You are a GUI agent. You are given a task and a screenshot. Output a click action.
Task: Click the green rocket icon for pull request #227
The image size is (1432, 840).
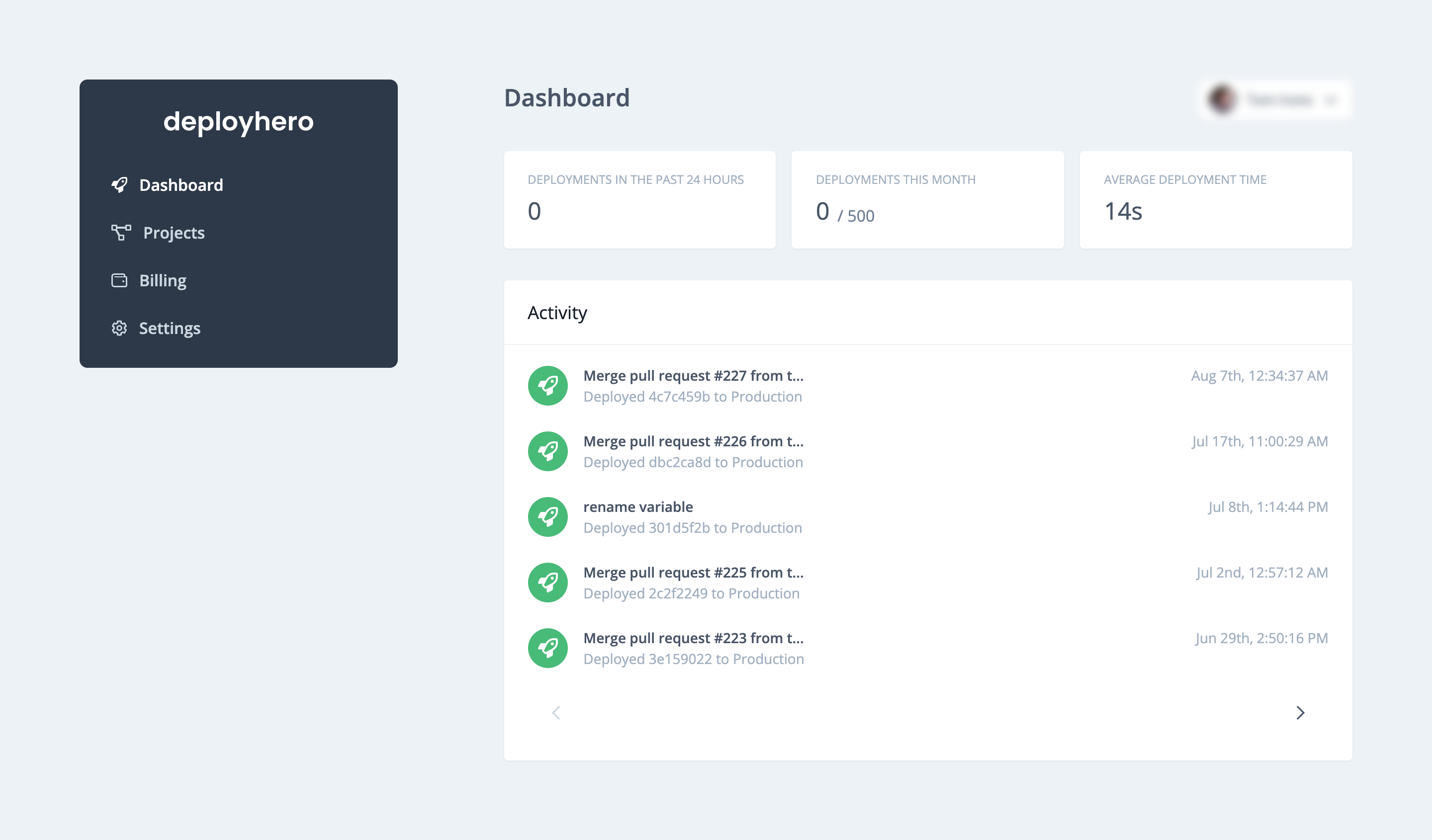tap(547, 385)
